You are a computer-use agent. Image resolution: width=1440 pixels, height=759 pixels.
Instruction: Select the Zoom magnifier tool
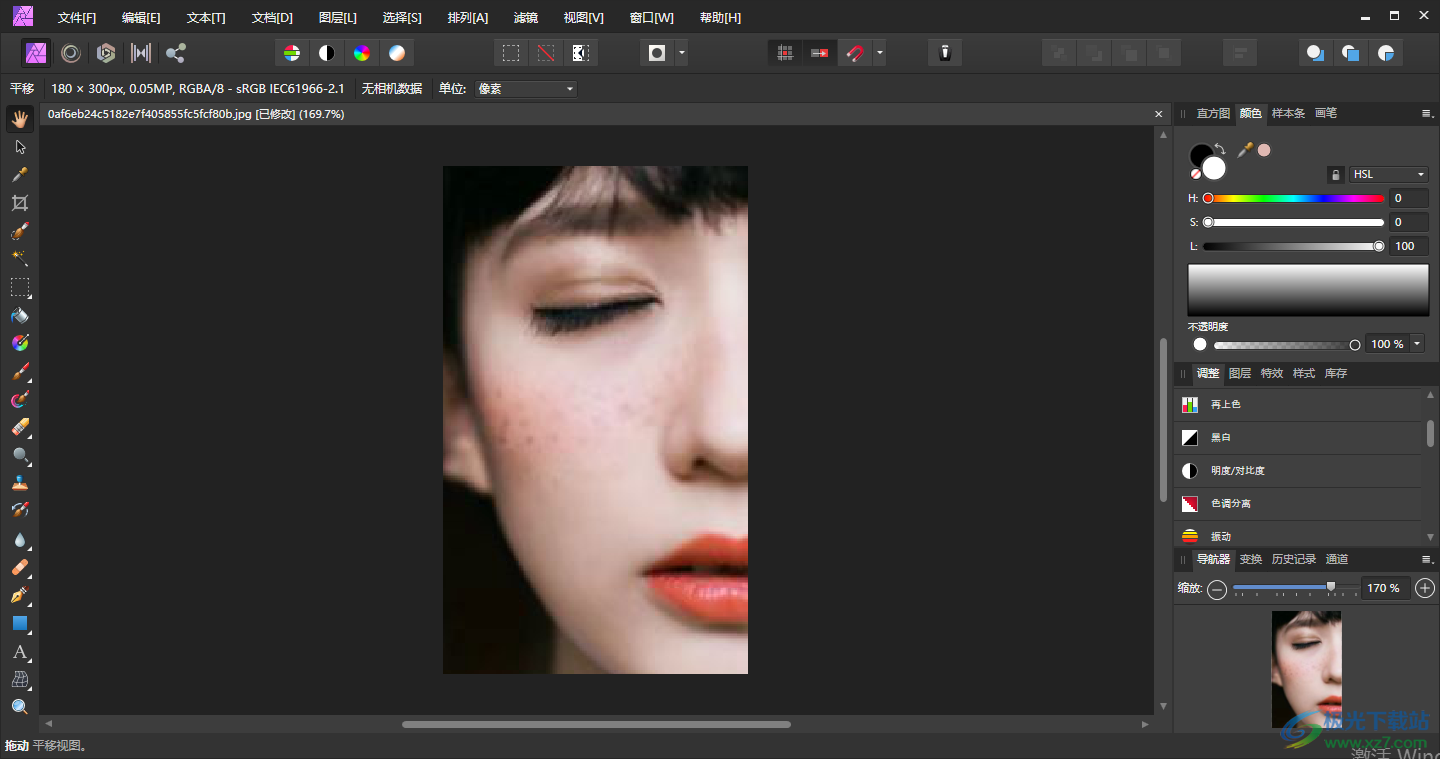point(20,707)
